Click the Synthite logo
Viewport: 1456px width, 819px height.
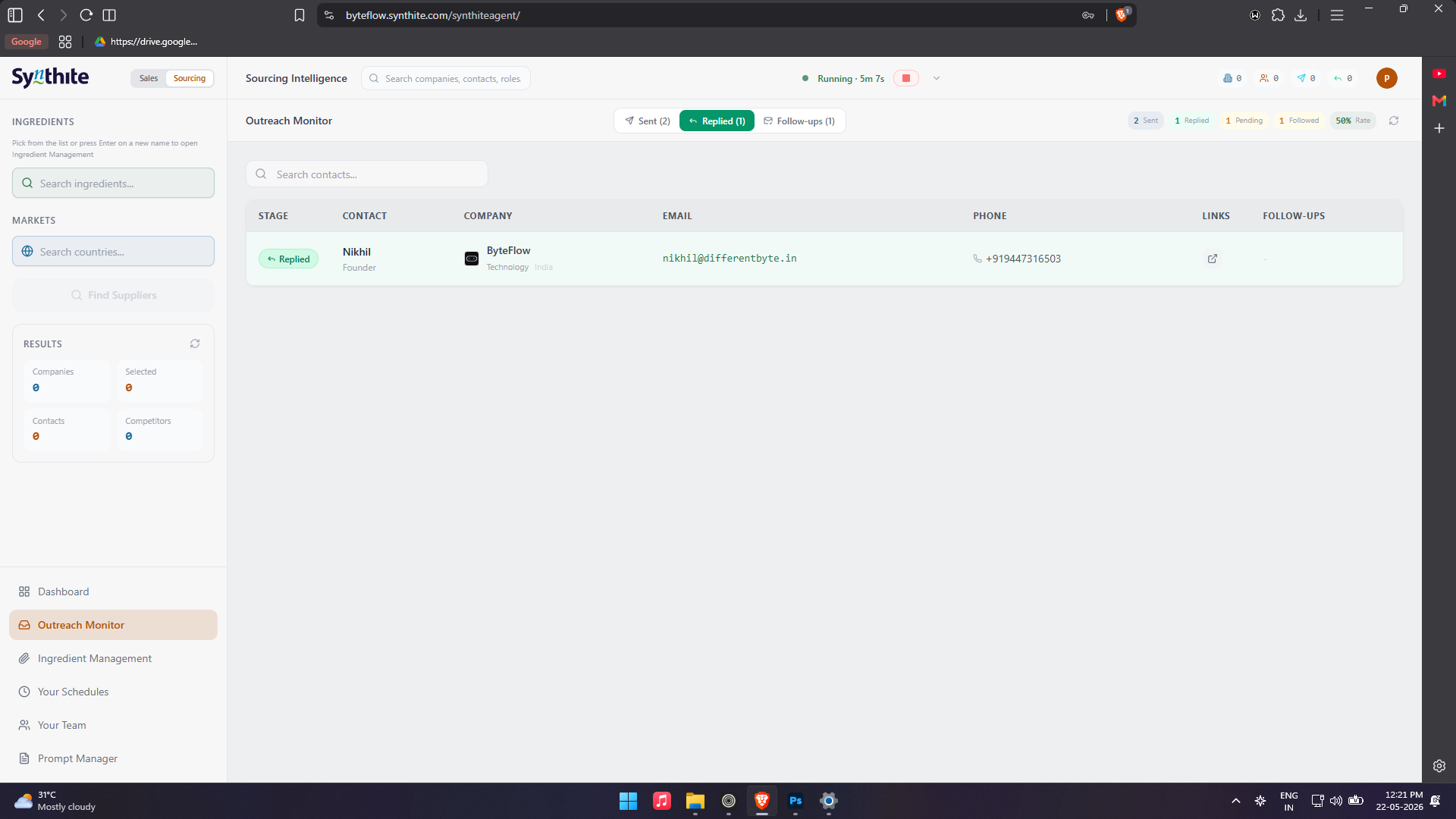(x=50, y=77)
